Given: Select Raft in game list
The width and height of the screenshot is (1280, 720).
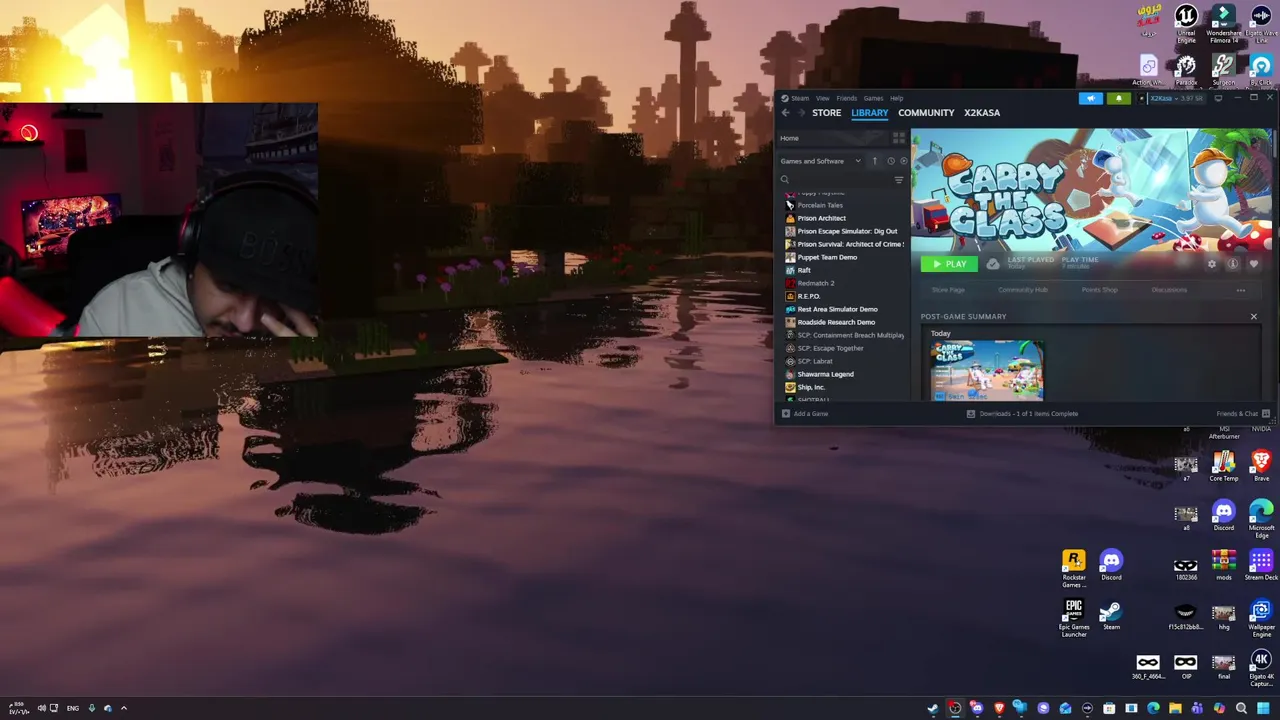Looking at the screenshot, I should point(804,270).
